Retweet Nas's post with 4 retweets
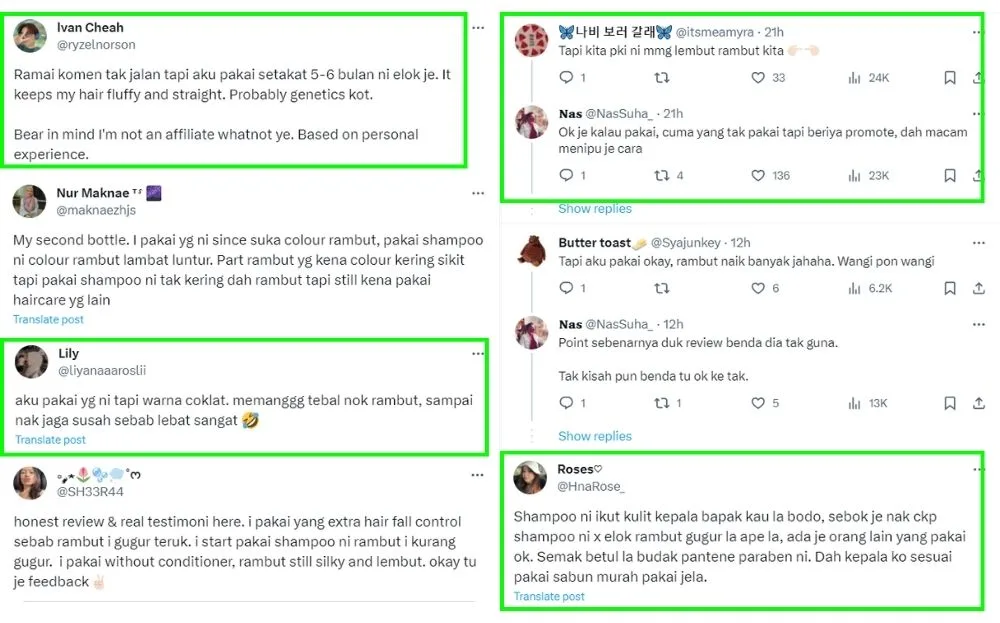The height and width of the screenshot is (623, 1000). (661, 176)
